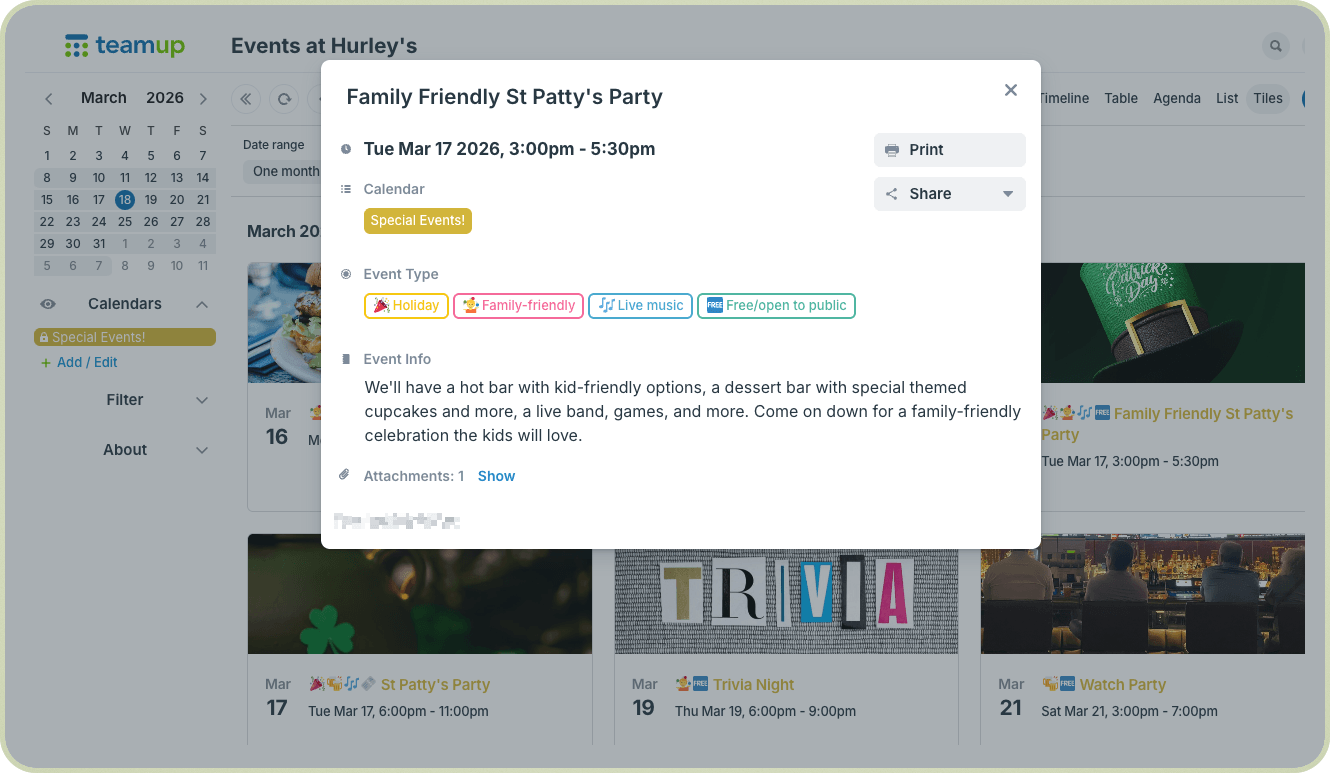Switch to the Table view

point(1121,98)
